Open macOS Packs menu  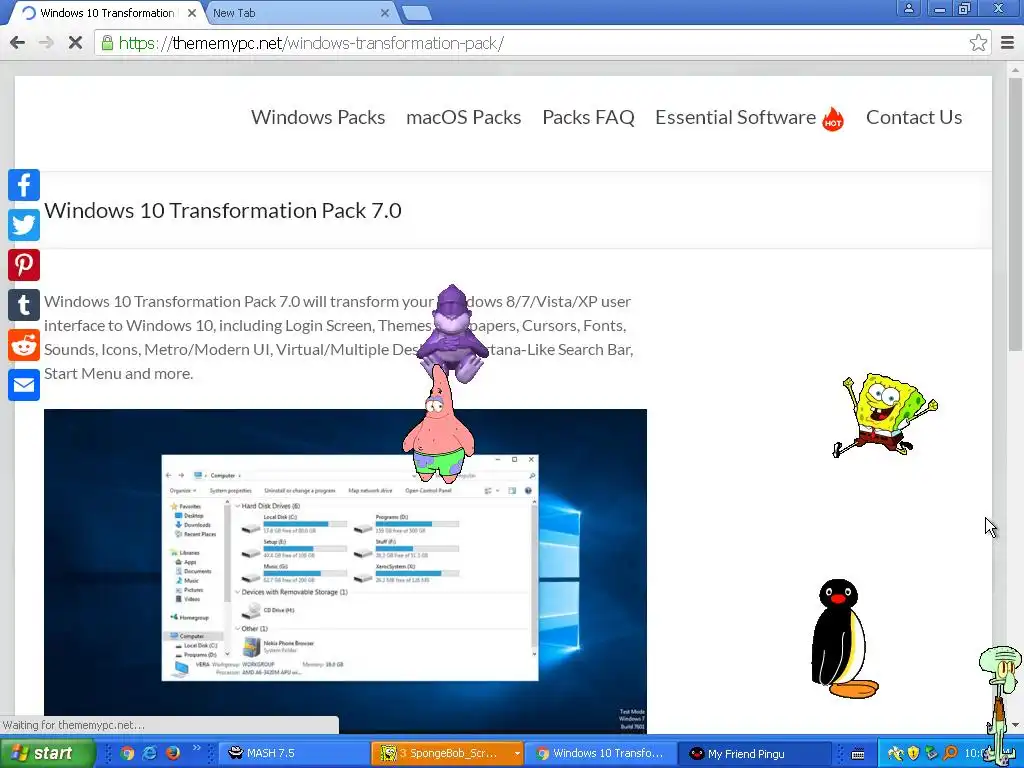click(464, 118)
